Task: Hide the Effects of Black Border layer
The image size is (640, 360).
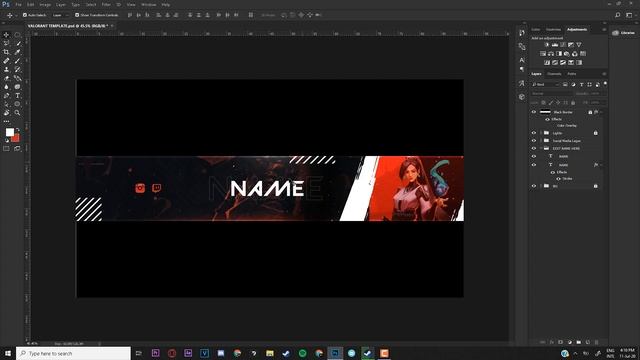Action: [x=547, y=119]
